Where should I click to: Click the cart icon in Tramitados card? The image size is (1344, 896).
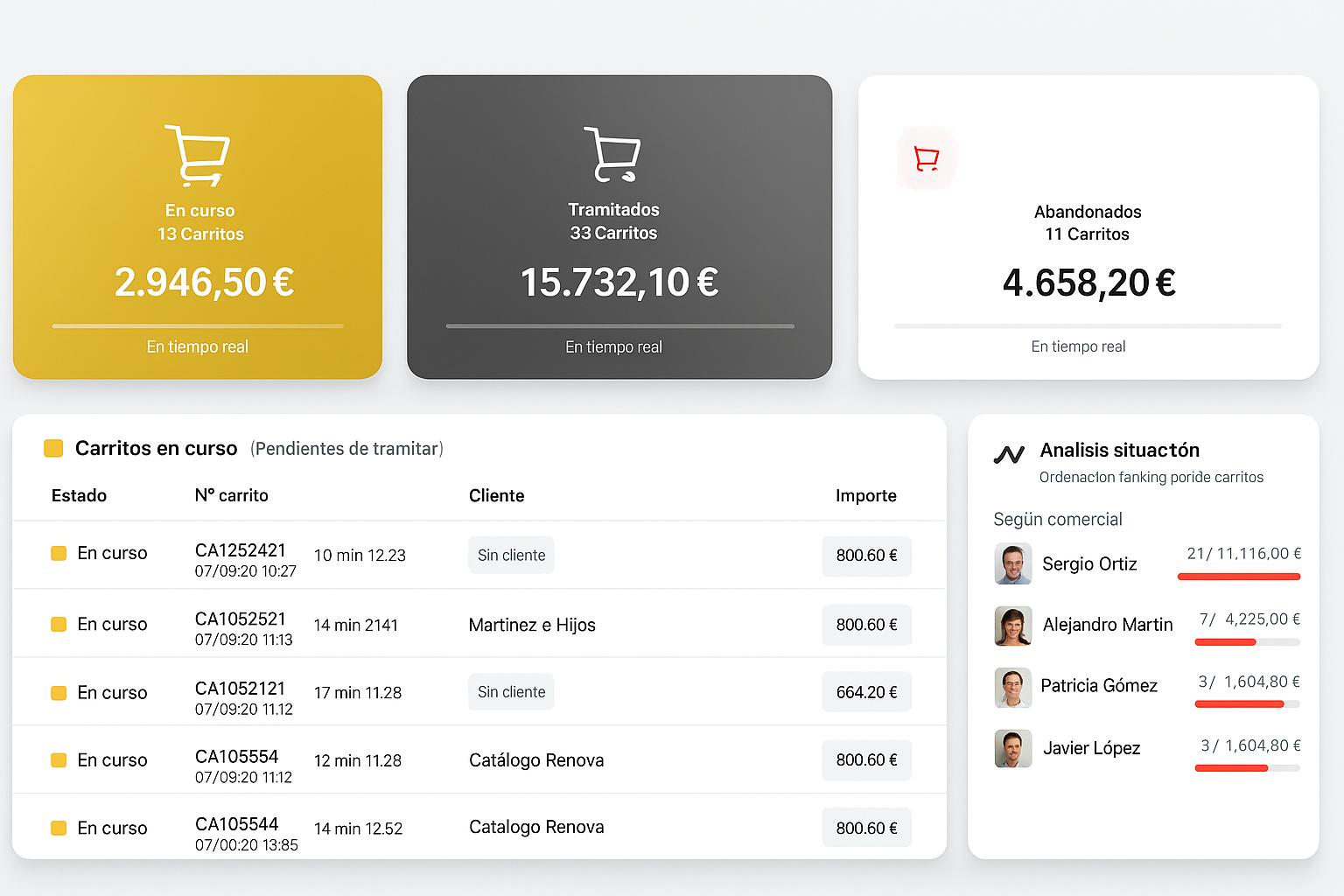tap(612, 155)
